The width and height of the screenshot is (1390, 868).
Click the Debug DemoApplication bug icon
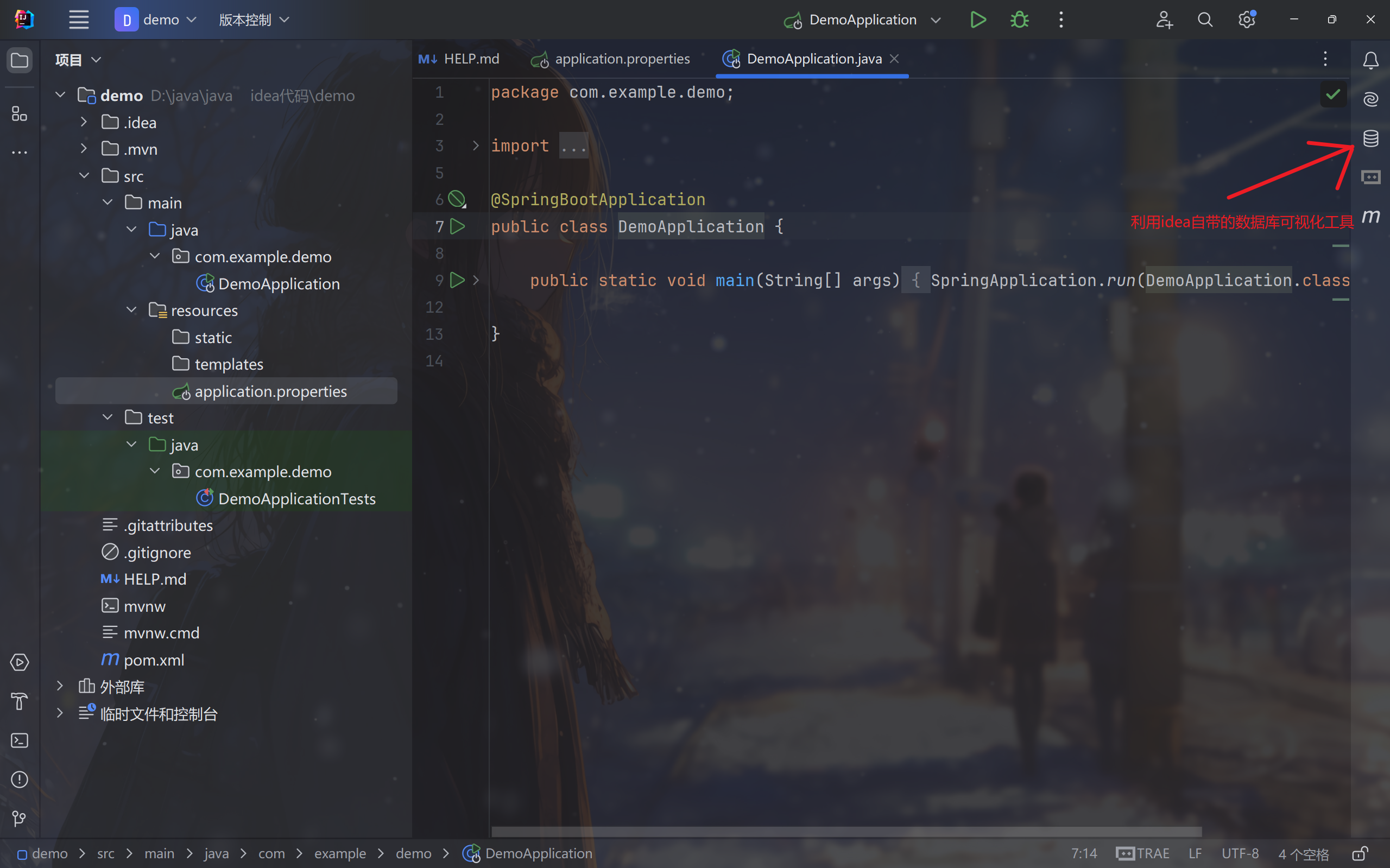1020,20
